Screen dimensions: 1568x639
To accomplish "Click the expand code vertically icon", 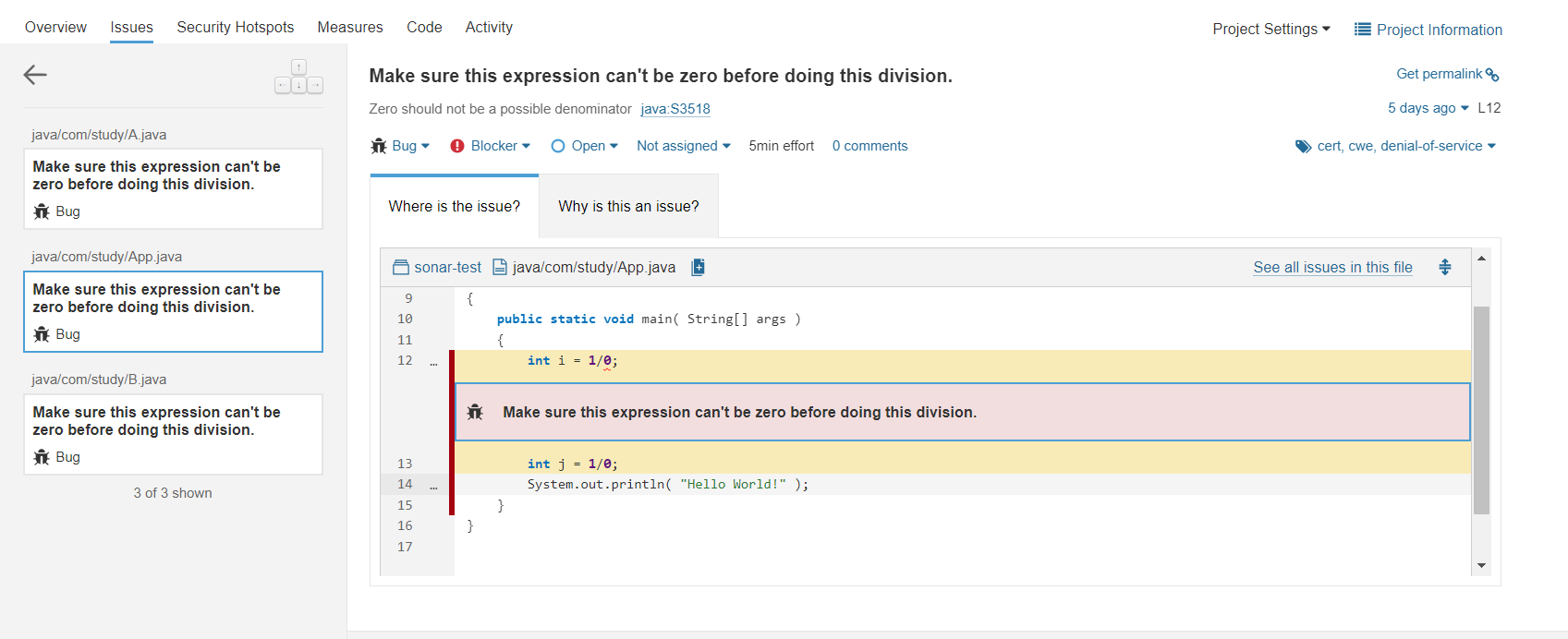I will click(x=1445, y=267).
